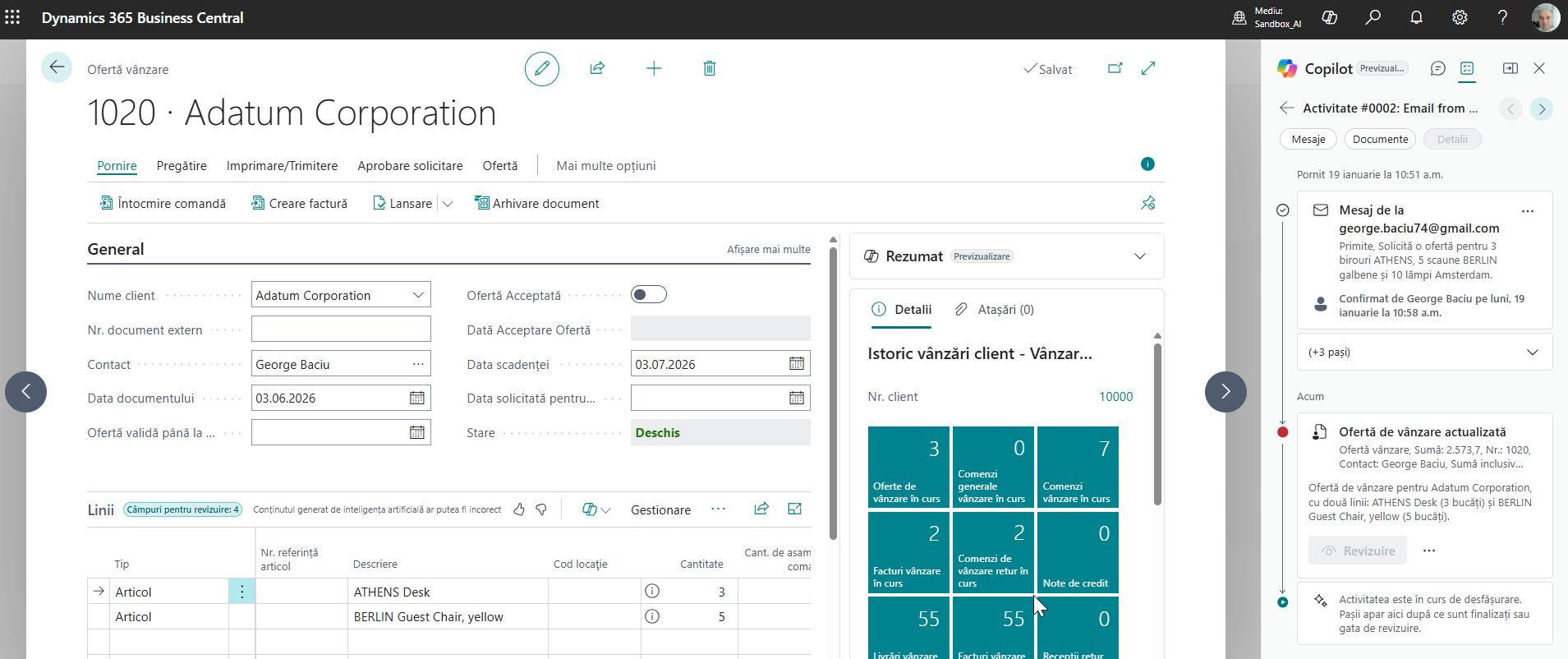Expand the +3 pași steps list
The image size is (1568, 659).
[x=1532, y=353]
